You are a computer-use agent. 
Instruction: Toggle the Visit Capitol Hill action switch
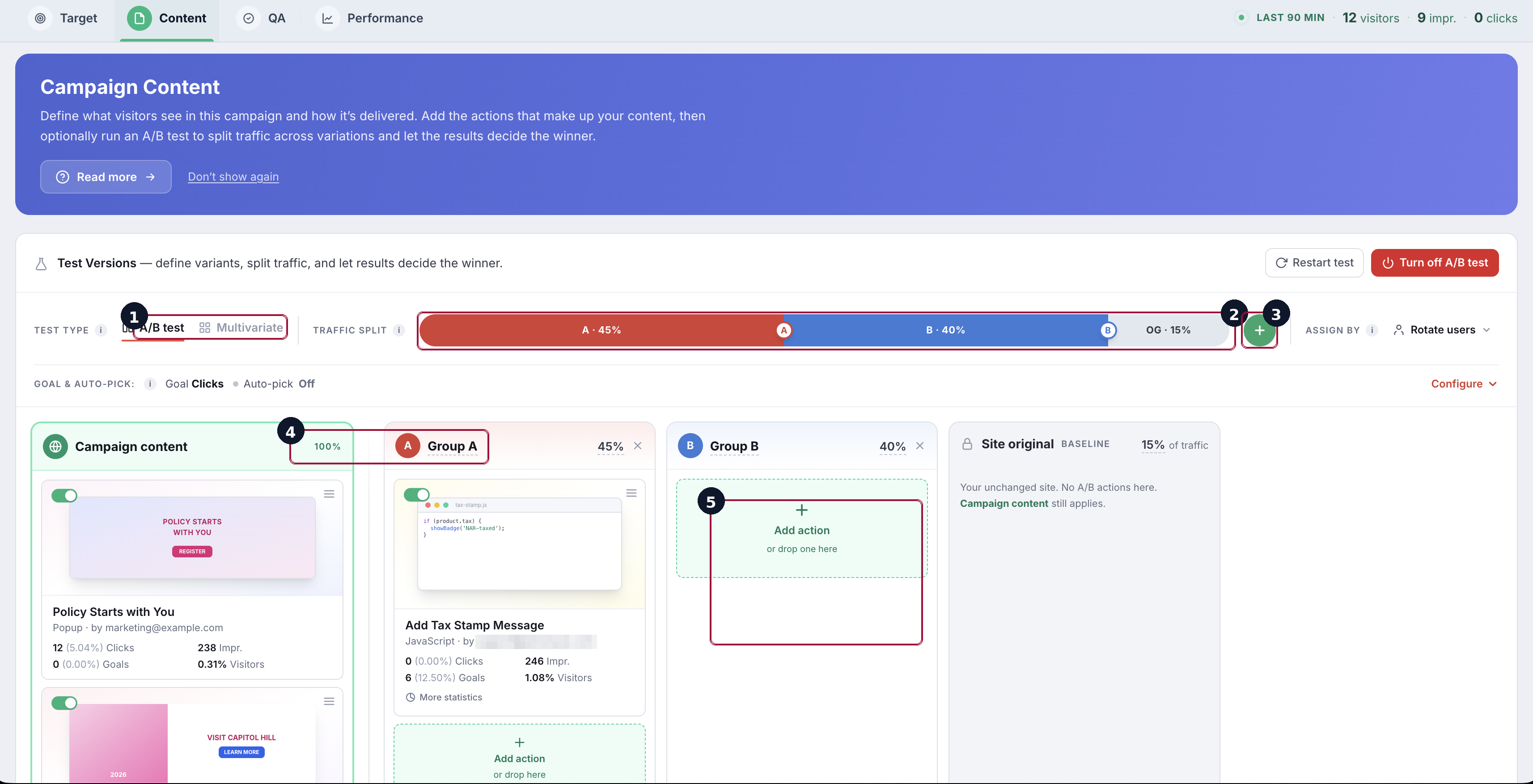(64, 703)
